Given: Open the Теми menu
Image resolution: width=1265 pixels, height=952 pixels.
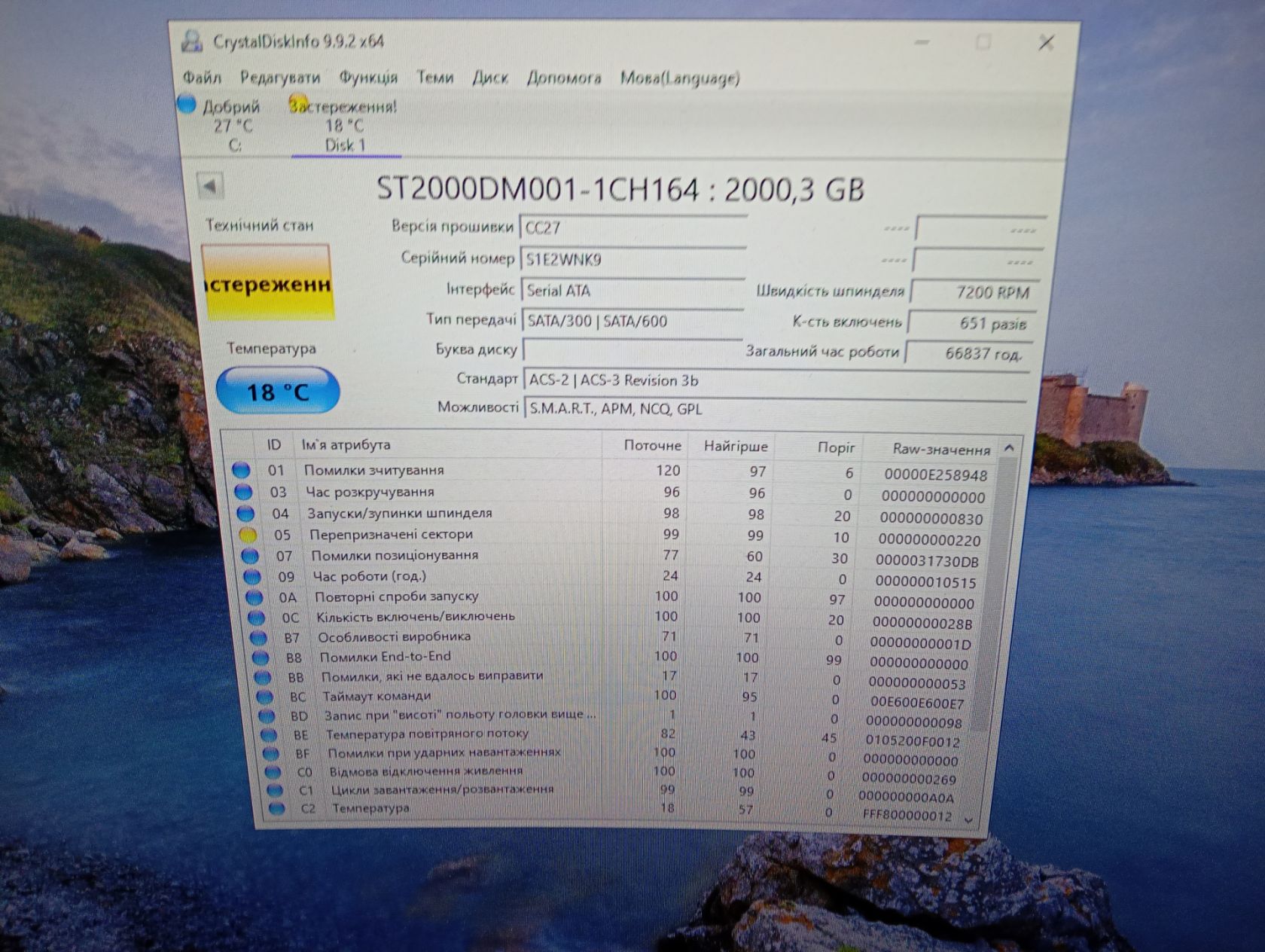Looking at the screenshot, I should coord(435,77).
